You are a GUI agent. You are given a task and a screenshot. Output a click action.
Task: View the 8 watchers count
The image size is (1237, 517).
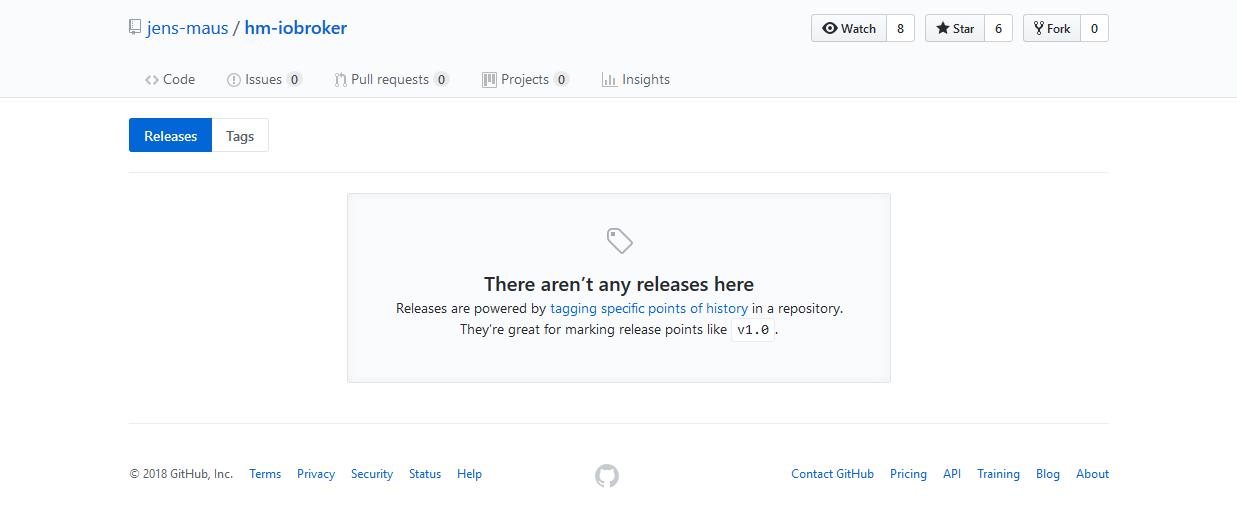tap(900, 28)
